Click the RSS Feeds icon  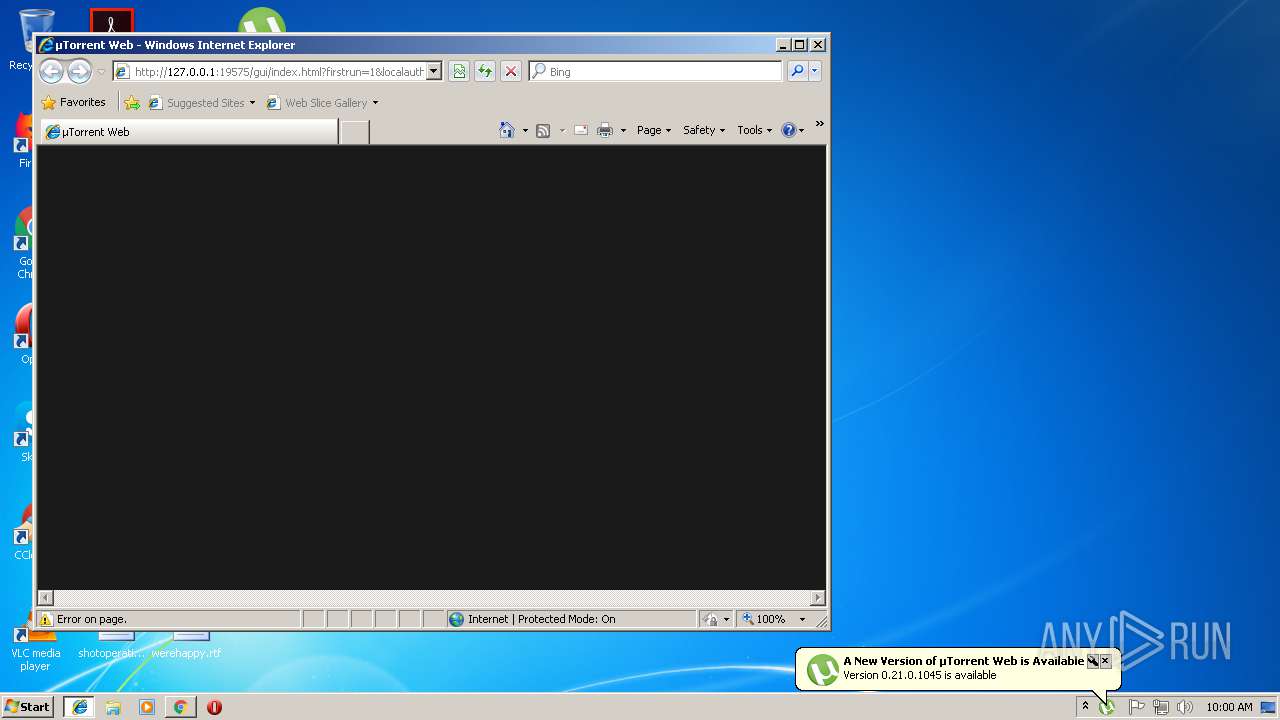point(543,130)
